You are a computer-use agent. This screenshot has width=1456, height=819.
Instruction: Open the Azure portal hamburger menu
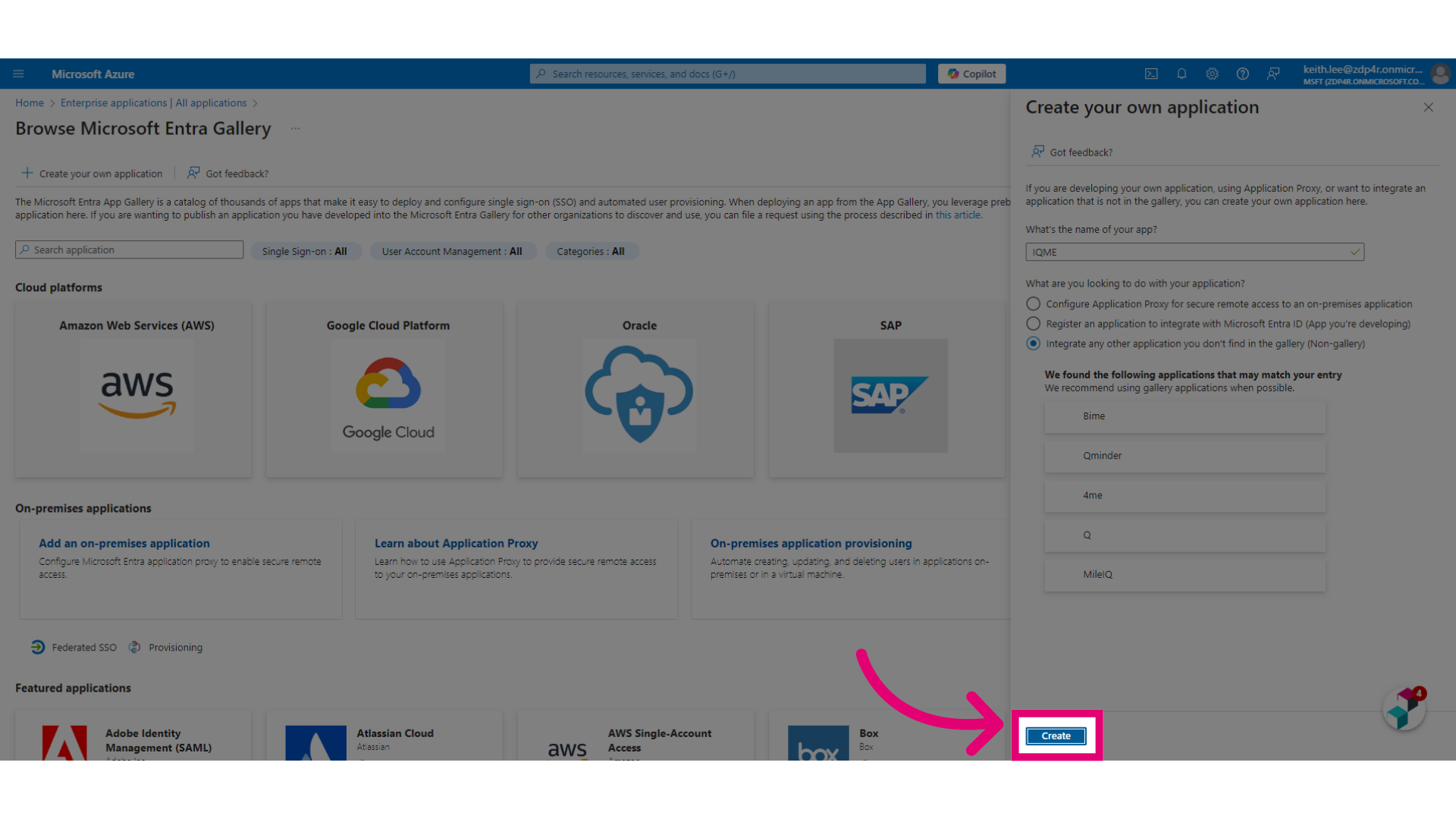pos(18,74)
